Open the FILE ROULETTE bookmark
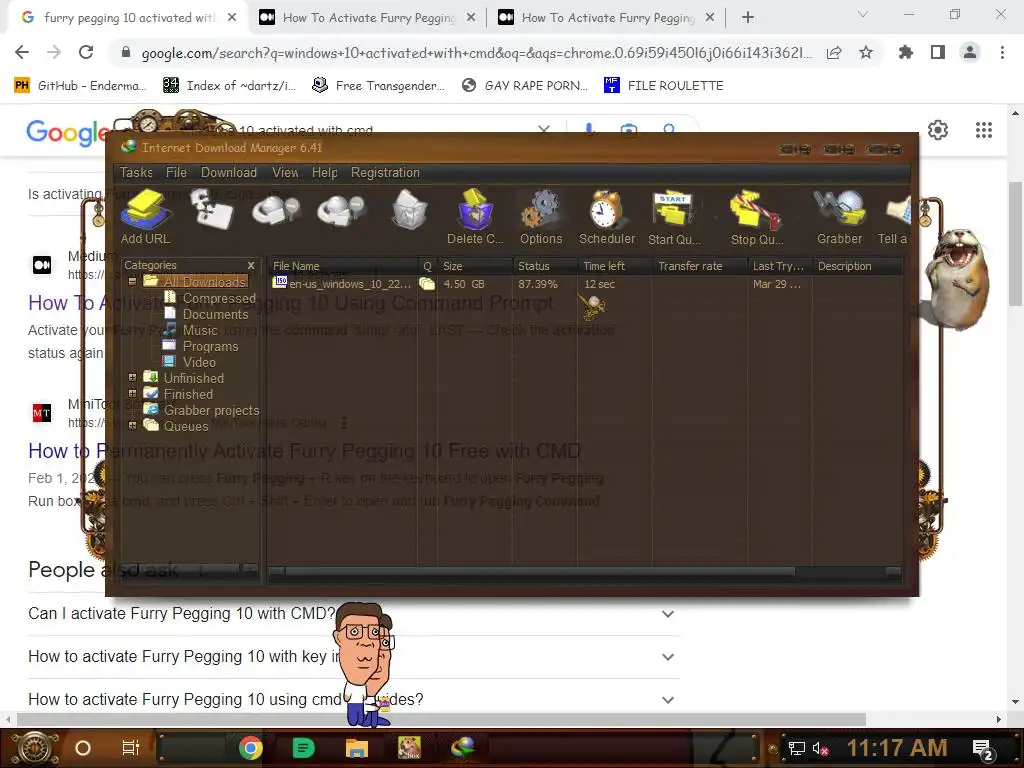 (664, 86)
